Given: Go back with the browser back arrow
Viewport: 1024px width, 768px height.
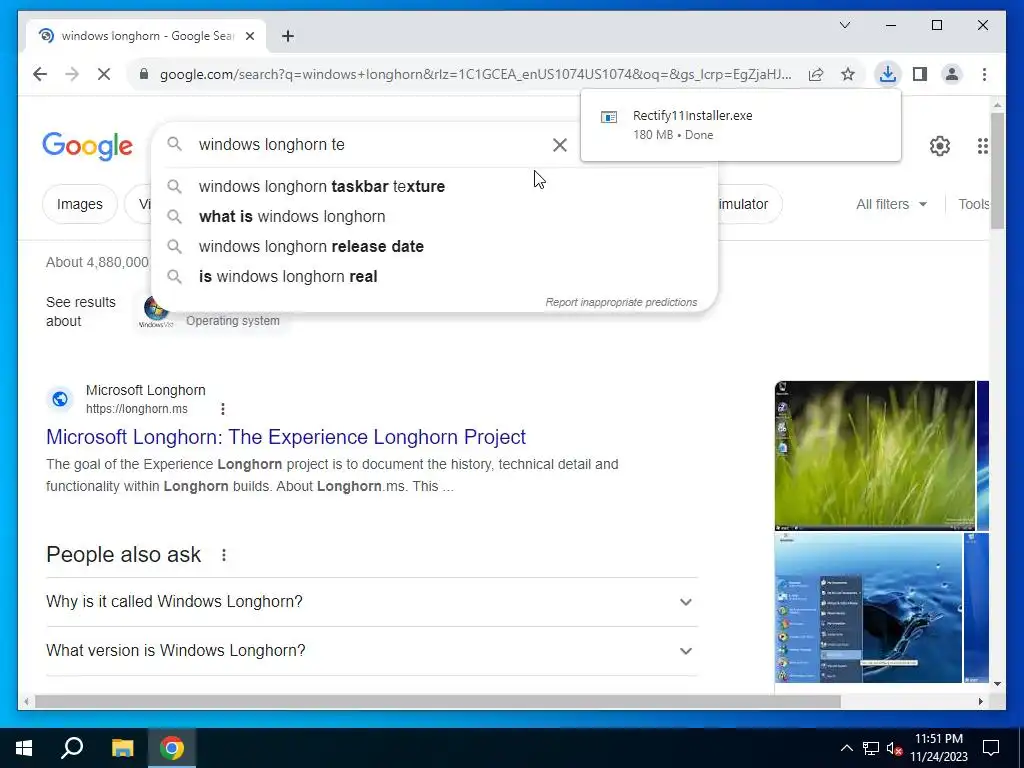Looking at the screenshot, I should pyautogui.click(x=40, y=74).
